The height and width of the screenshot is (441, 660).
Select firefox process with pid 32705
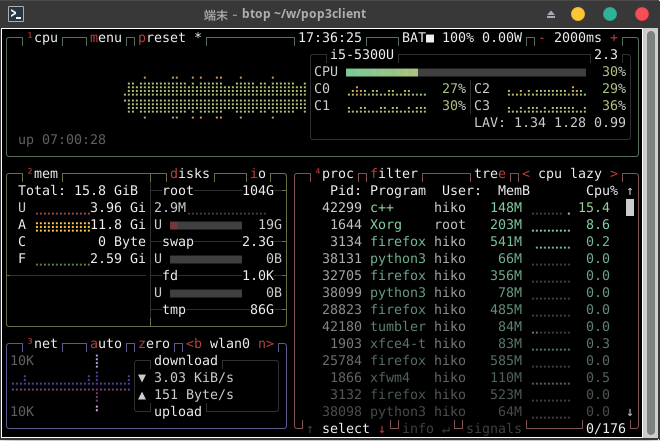pos(466,275)
